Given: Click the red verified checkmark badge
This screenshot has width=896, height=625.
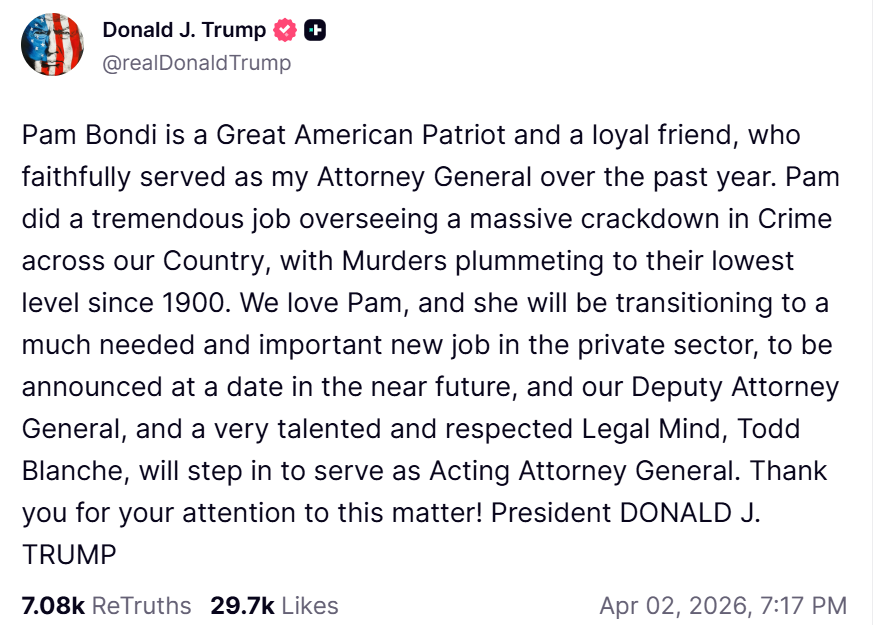Looking at the screenshot, I should coord(285,31).
